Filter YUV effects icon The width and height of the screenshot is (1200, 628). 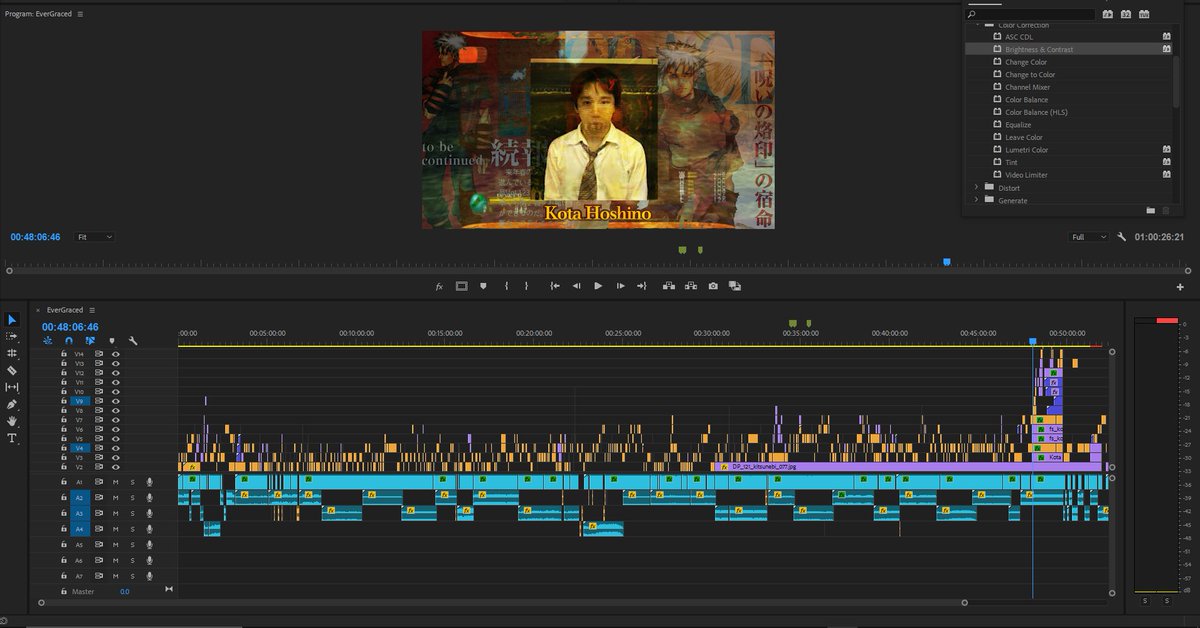pyautogui.click(x=1144, y=14)
